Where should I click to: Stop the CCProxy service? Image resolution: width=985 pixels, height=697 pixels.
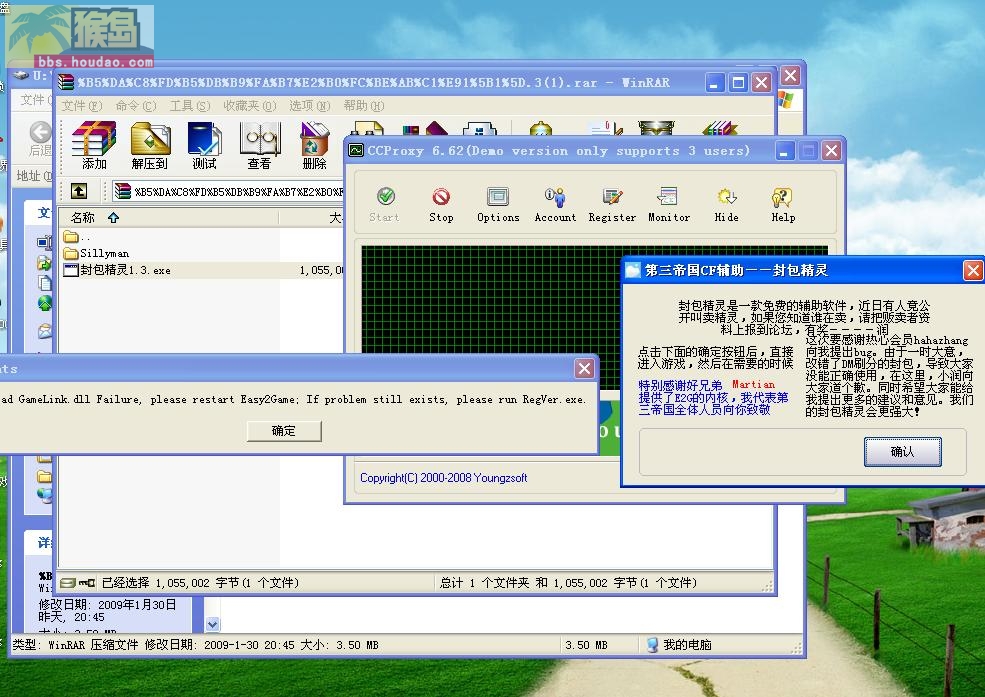point(441,205)
